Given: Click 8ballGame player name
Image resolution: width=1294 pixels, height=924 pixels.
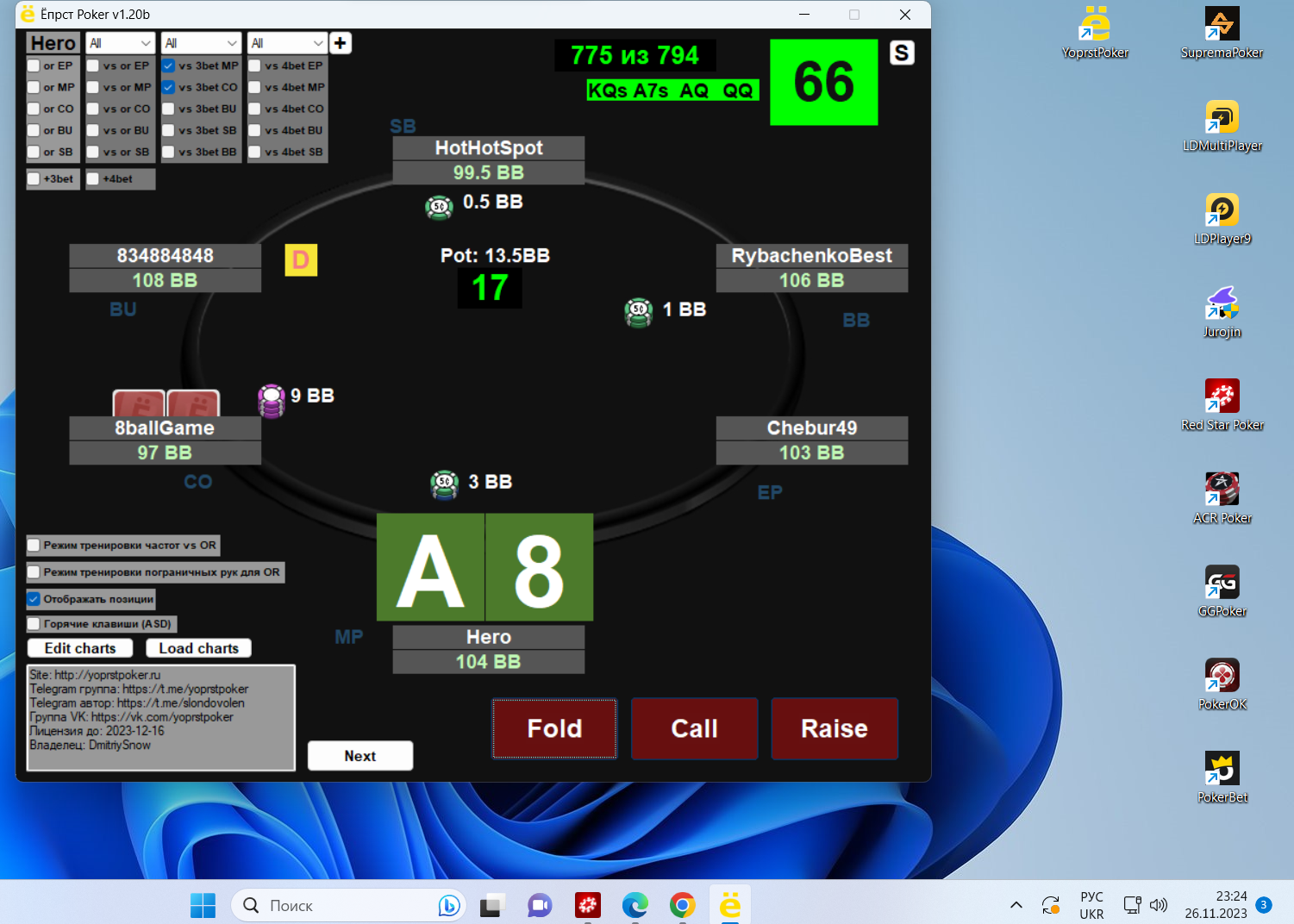Looking at the screenshot, I should pos(165,428).
